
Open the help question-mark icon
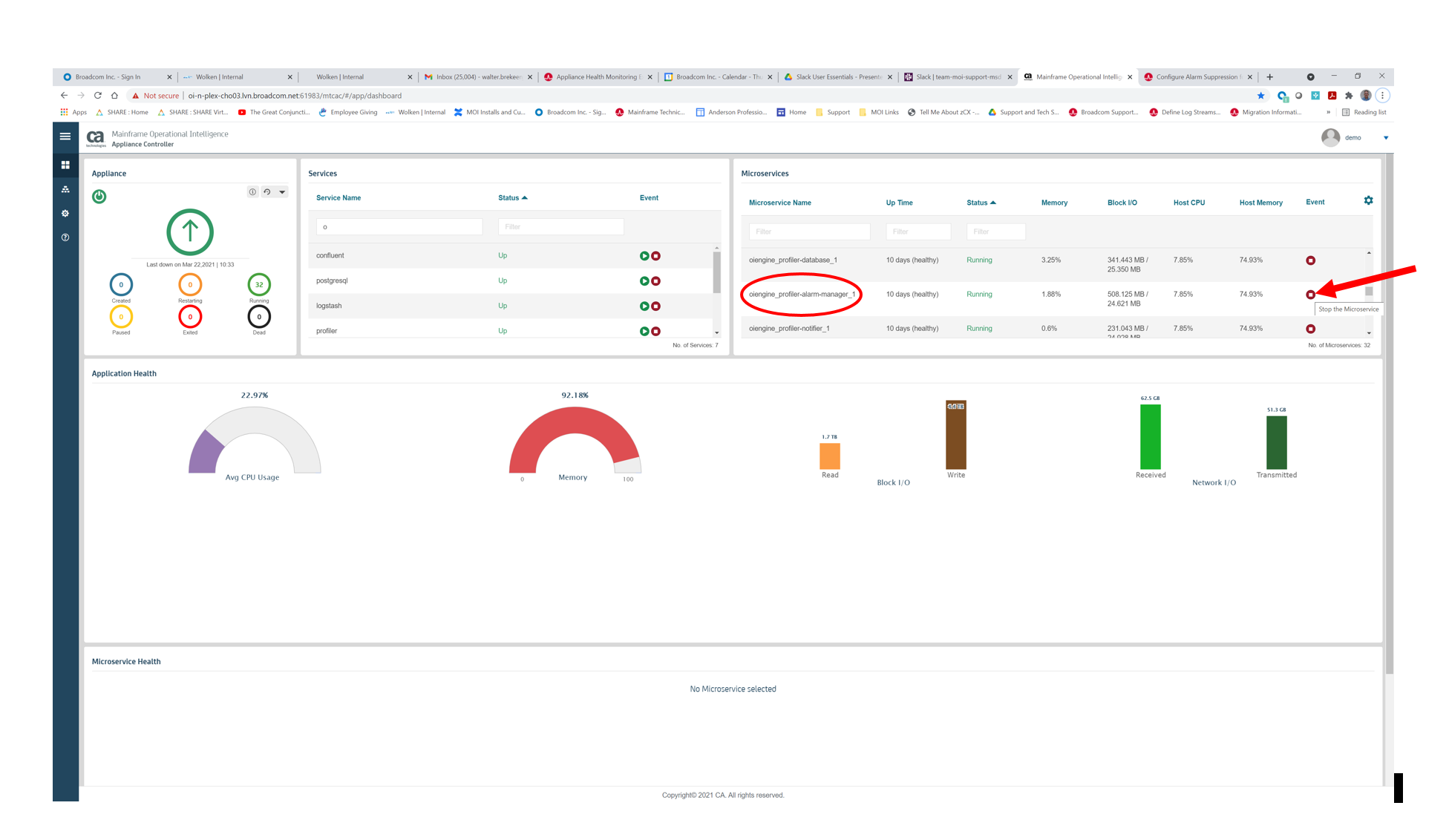(x=65, y=237)
